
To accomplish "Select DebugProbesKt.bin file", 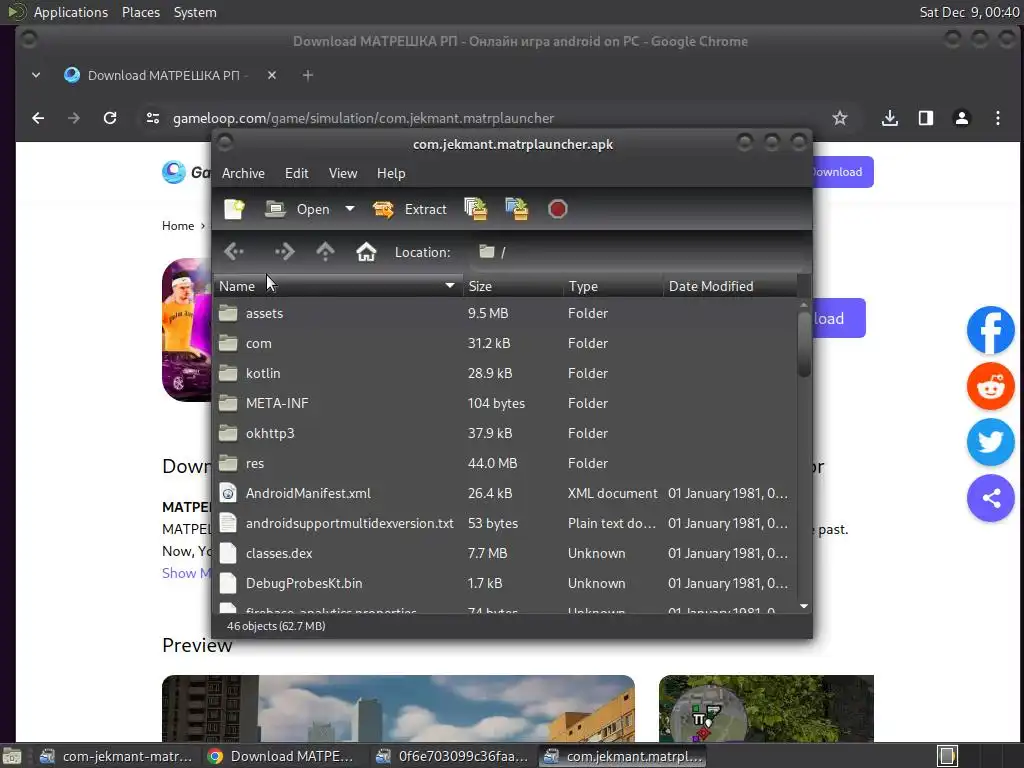I will click(x=505, y=584).
